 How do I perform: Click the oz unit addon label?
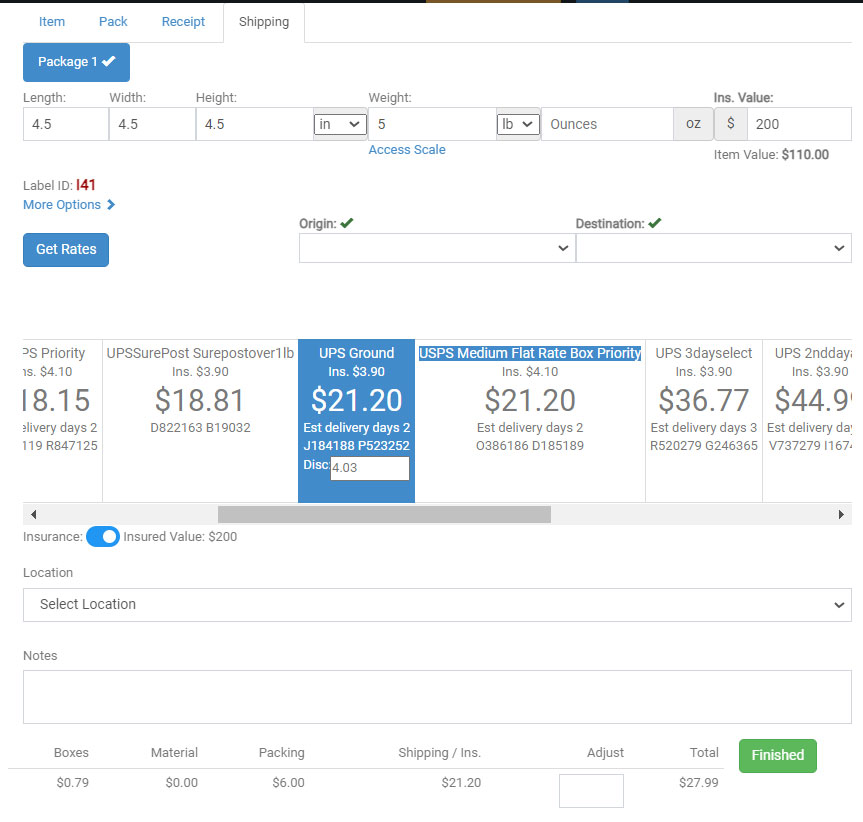point(693,124)
